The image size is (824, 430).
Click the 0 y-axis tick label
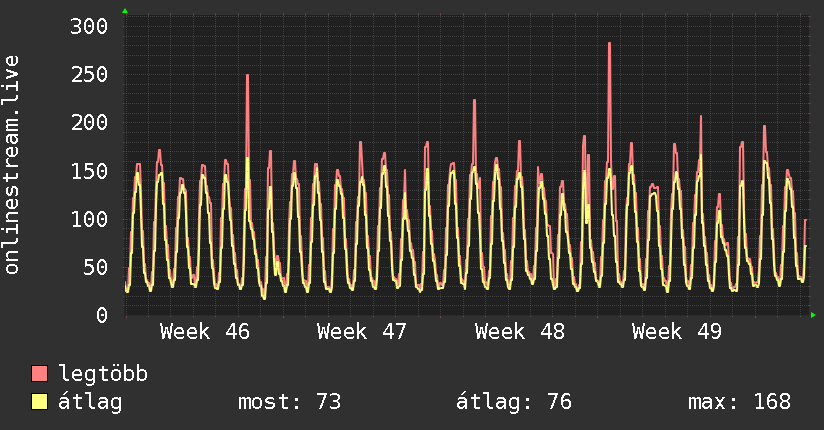101,315
